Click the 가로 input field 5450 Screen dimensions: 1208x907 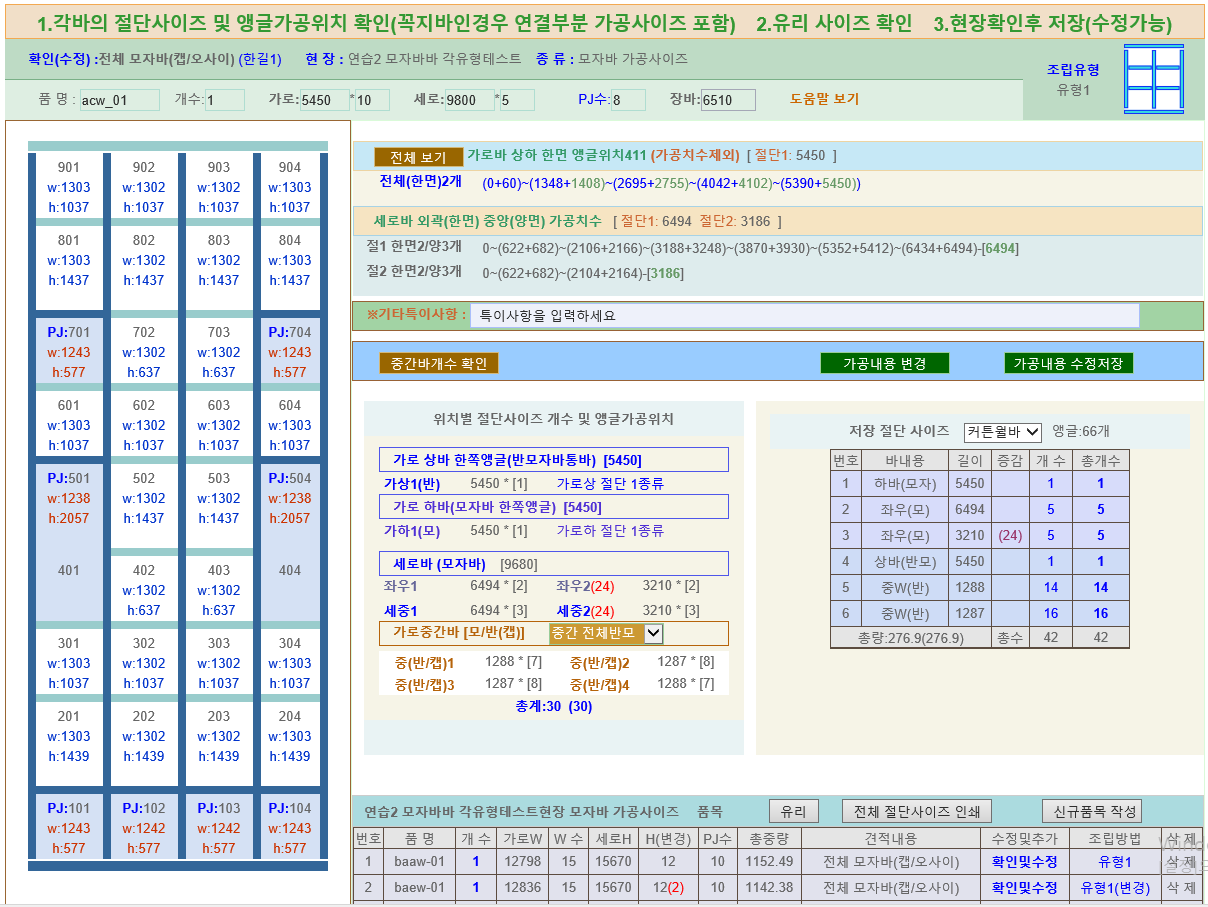pos(324,100)
